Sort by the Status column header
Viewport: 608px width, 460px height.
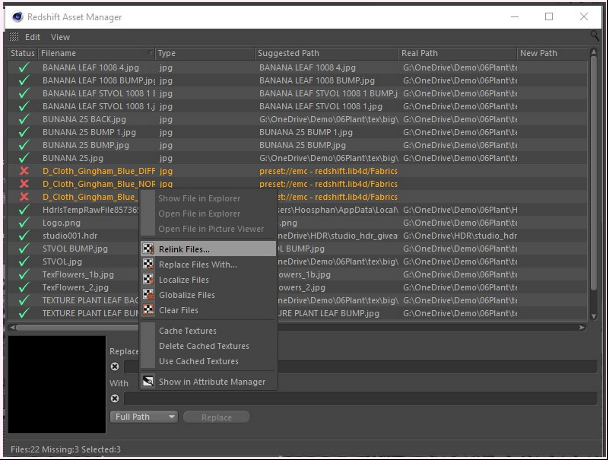(22, 53)
